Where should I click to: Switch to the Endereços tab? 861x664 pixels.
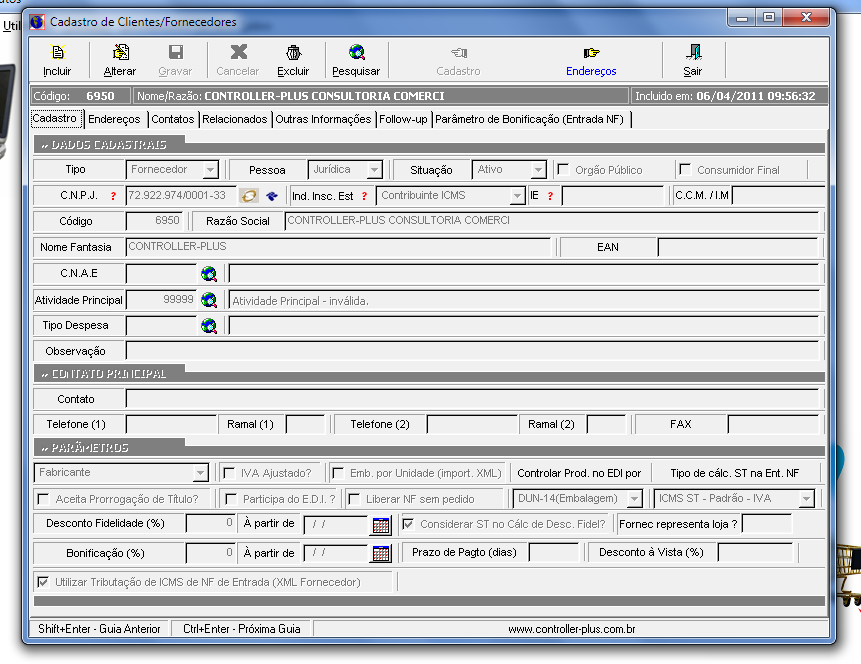(x=114, y=119)
